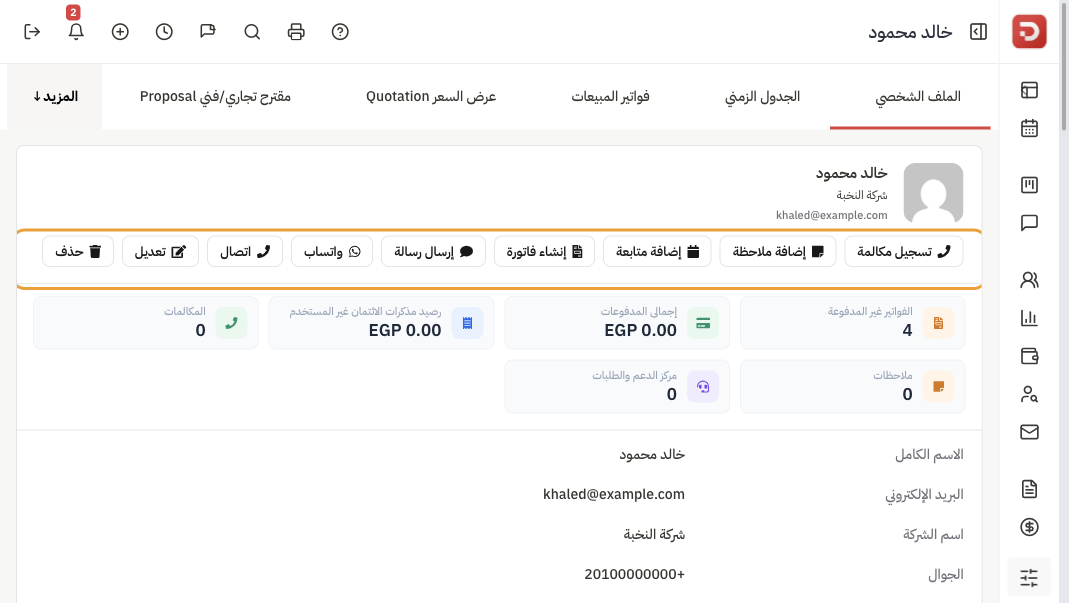Open the kanban board sidebar icon

(1029, 185)
